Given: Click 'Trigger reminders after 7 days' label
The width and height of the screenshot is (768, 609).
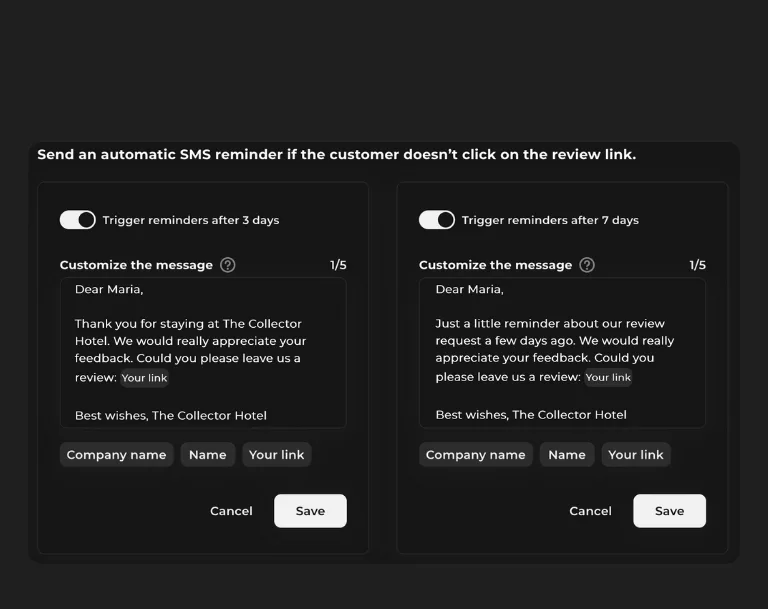Looking at the screenshot, I should point(550,220).
